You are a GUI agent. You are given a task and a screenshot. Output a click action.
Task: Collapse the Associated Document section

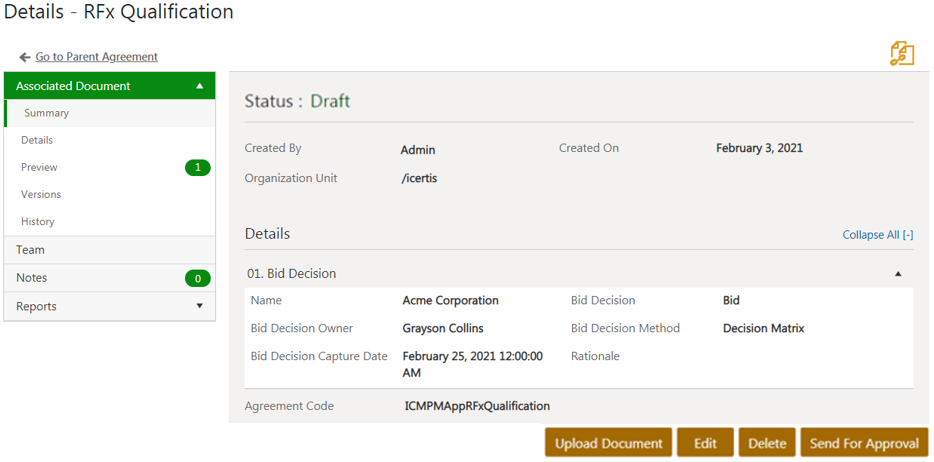tap(200, 86)
